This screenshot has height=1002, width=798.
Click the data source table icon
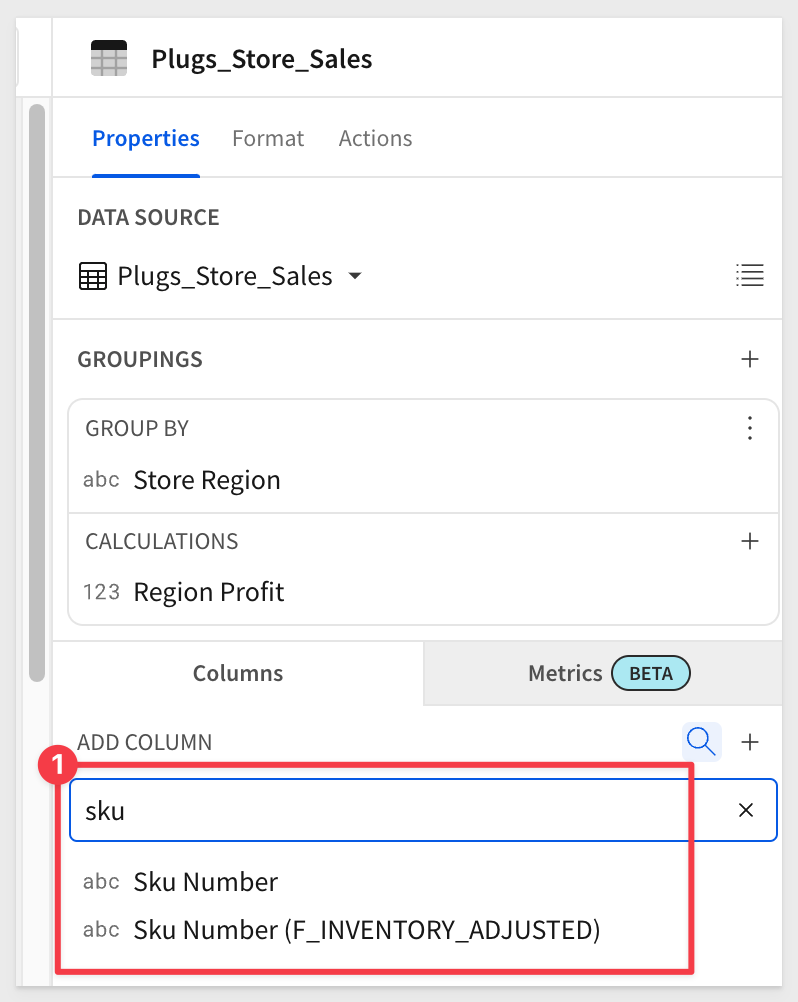93,276
